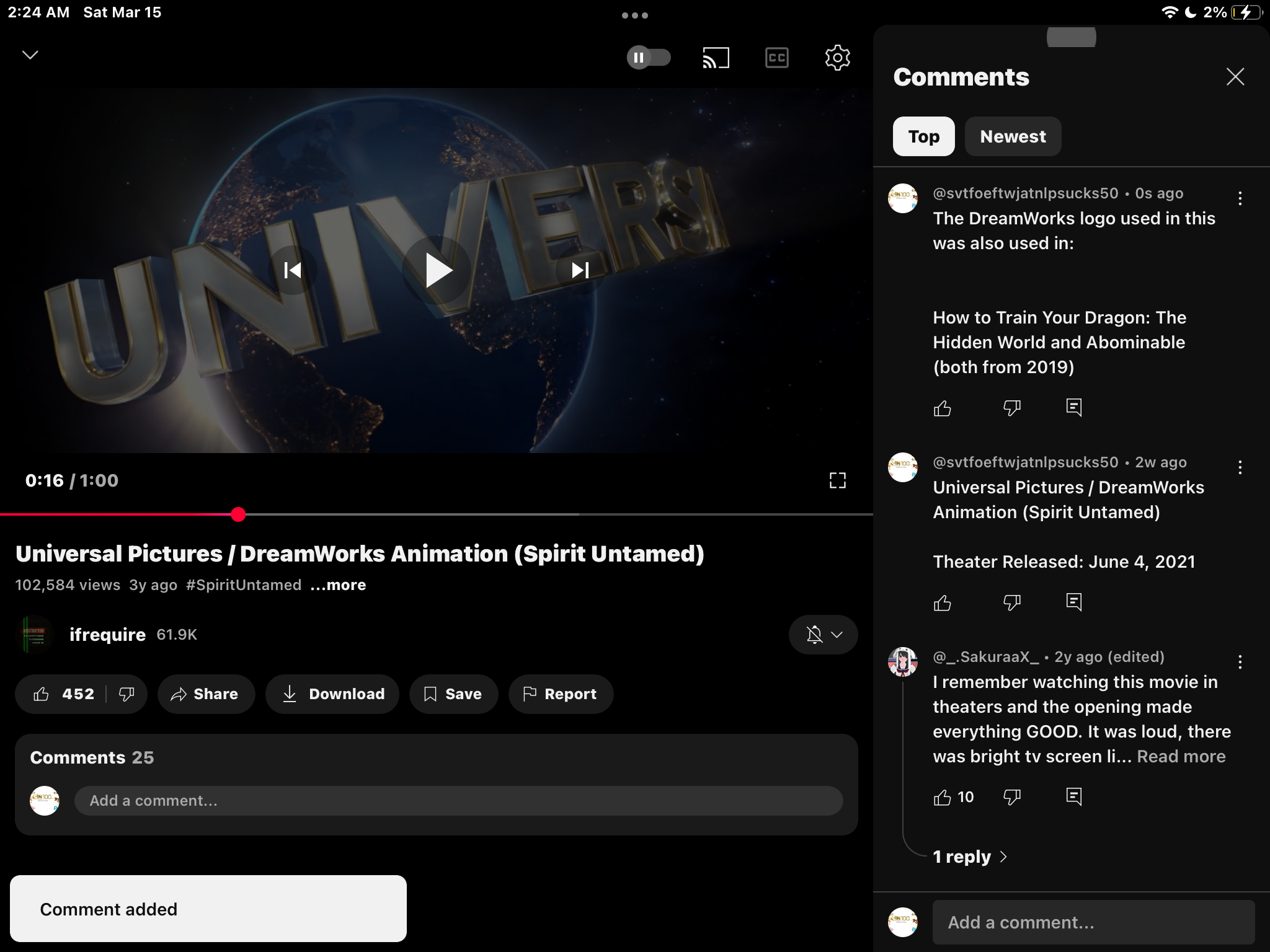Open options menu for the 0s ago comment
This screenshot has height=952, width=1270.
point(1240,198)
